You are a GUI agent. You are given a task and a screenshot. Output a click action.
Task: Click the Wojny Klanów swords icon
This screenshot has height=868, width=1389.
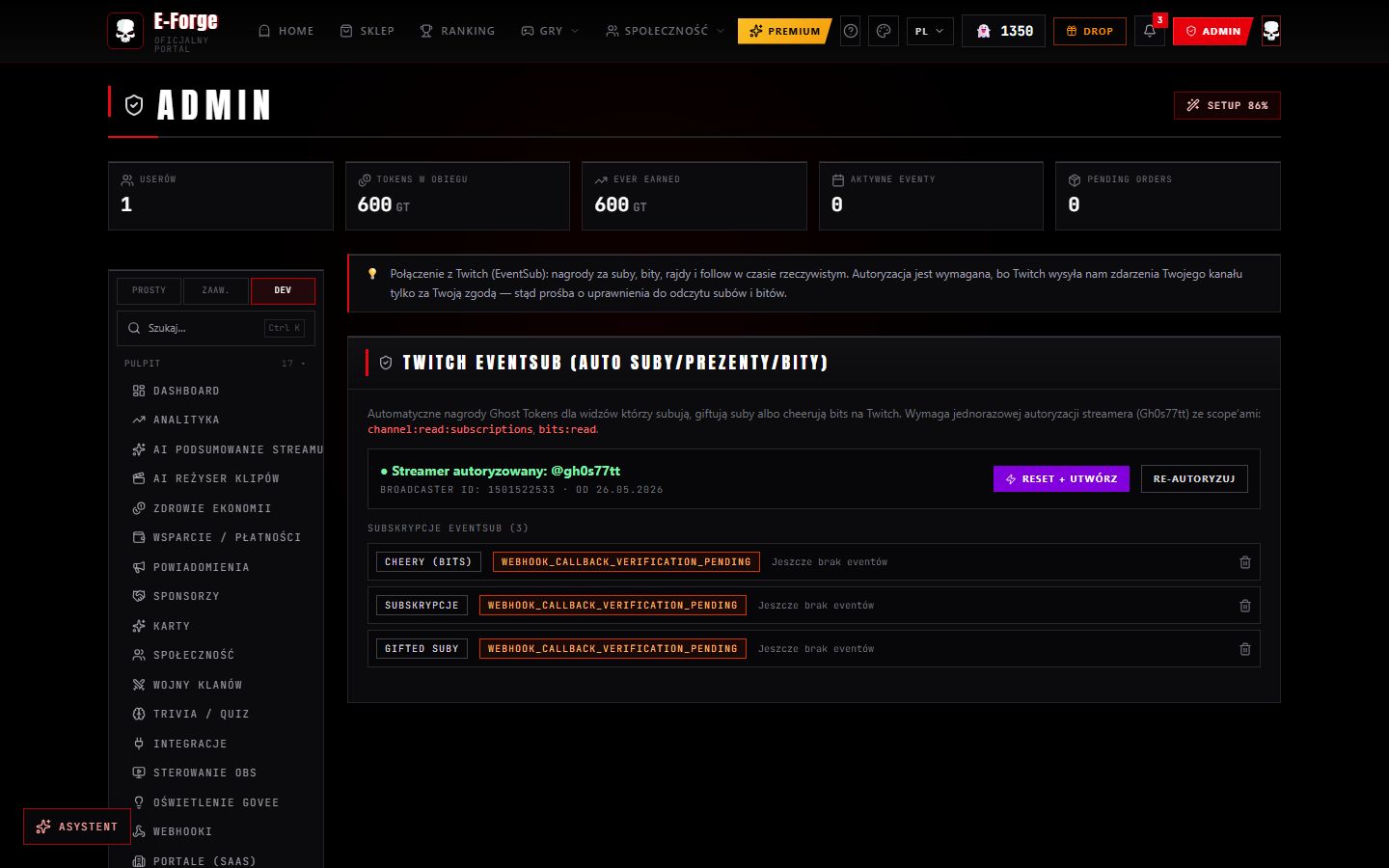(x=139, y=685)
